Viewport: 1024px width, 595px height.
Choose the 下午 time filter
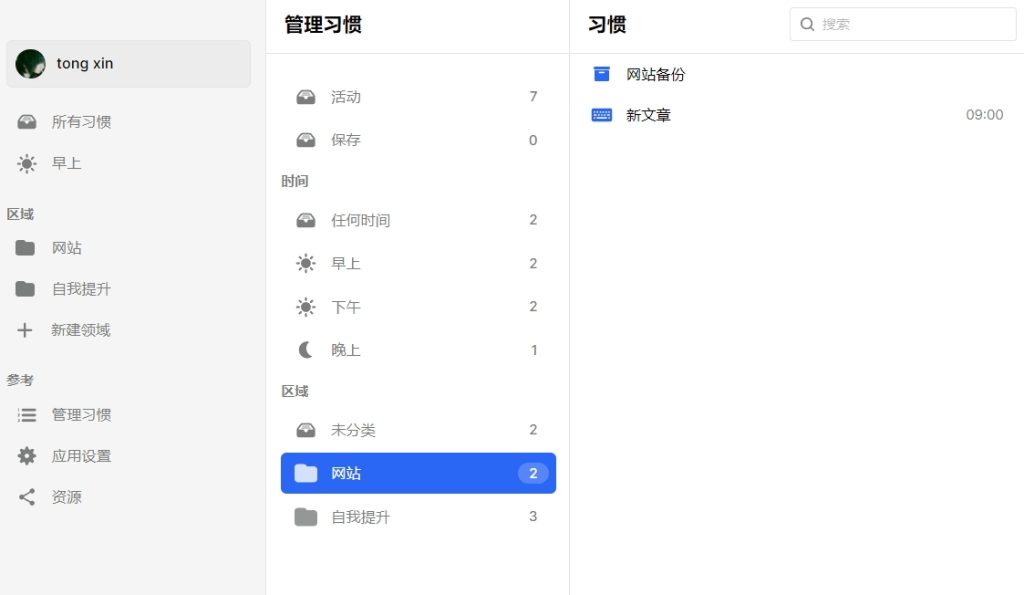pos(418,306)
